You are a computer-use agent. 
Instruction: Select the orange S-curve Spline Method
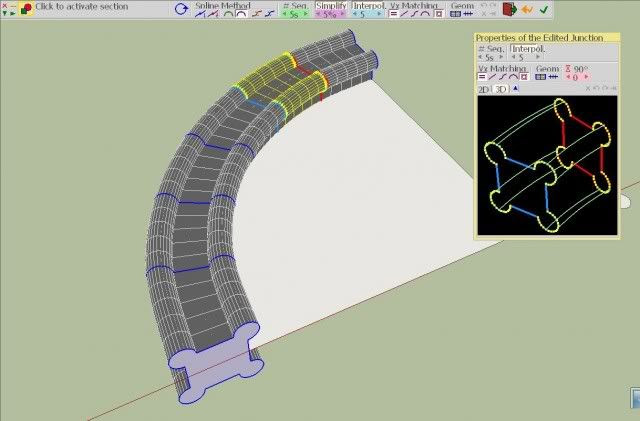(256, 14)
